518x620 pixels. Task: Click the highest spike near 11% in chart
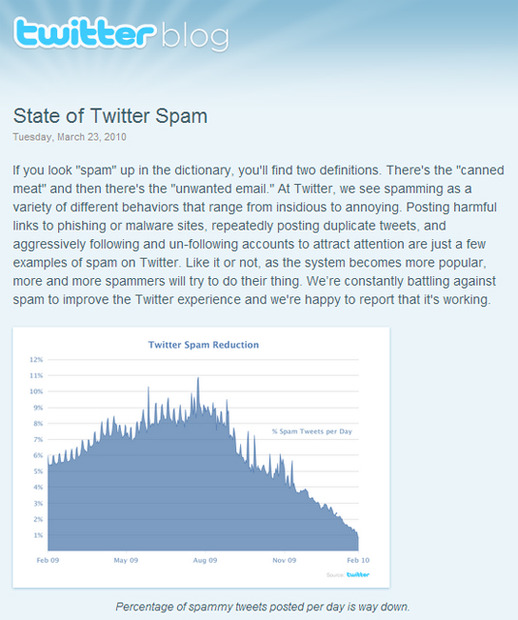pos(198,380)
